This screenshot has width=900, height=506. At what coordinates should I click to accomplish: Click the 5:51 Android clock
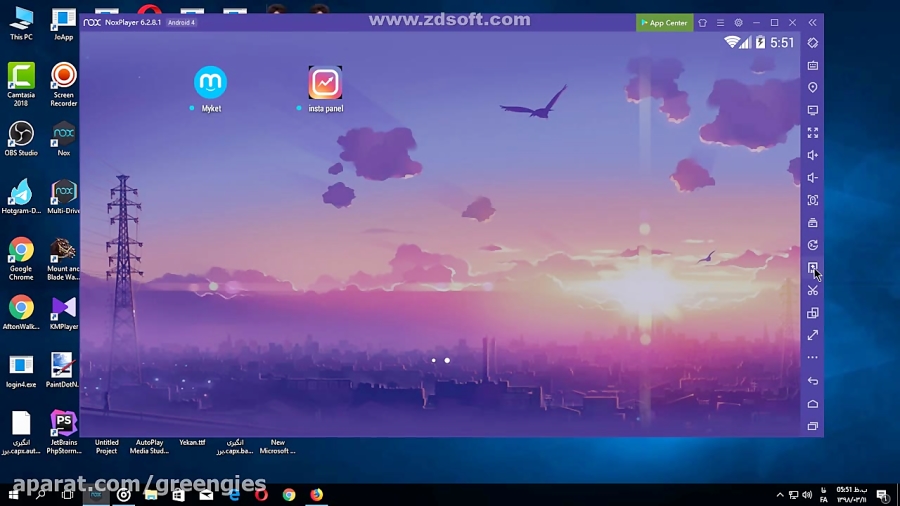pyautogui.click(x=782, y=43)
